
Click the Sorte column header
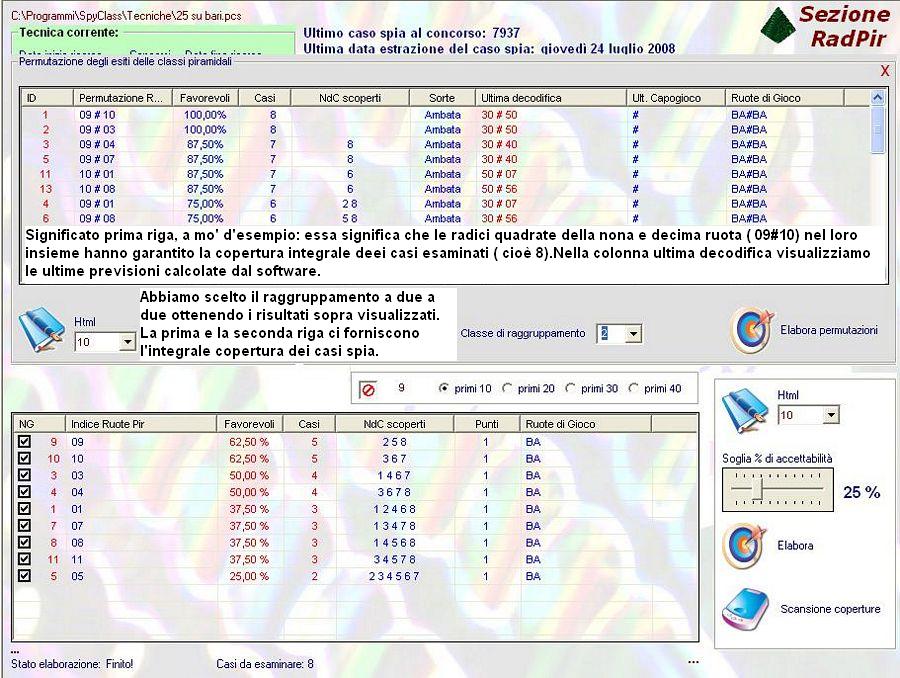tap(442, 98)
